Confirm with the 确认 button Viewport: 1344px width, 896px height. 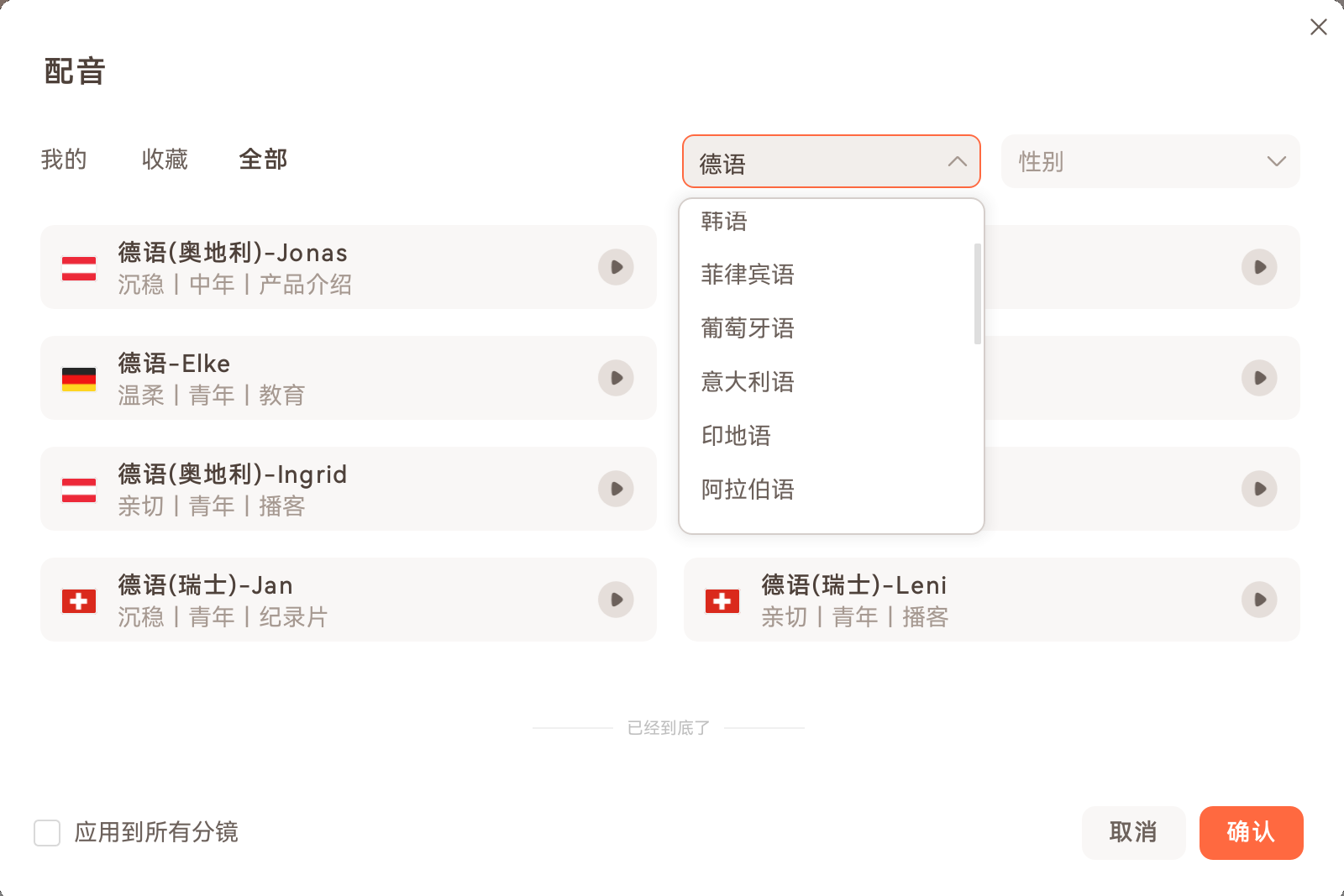pos(1251,832)
